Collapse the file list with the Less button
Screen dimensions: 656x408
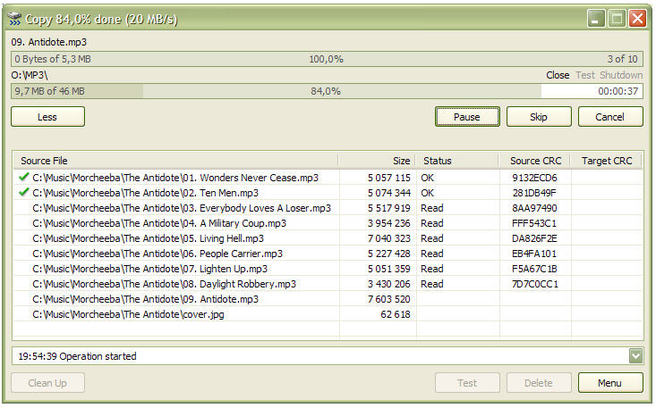tap(48, 116)
